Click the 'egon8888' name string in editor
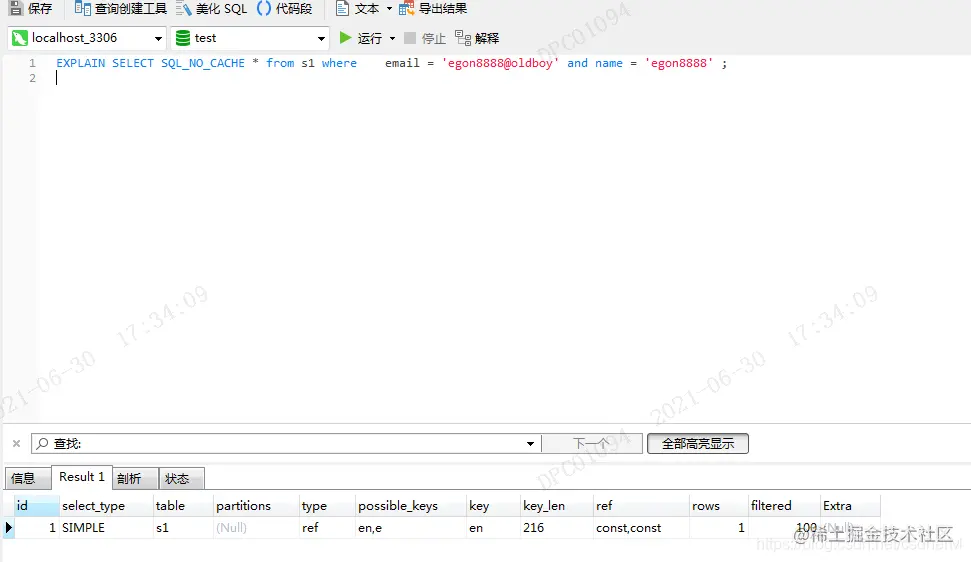Screen dimensions: 971x562 (679, 63)
